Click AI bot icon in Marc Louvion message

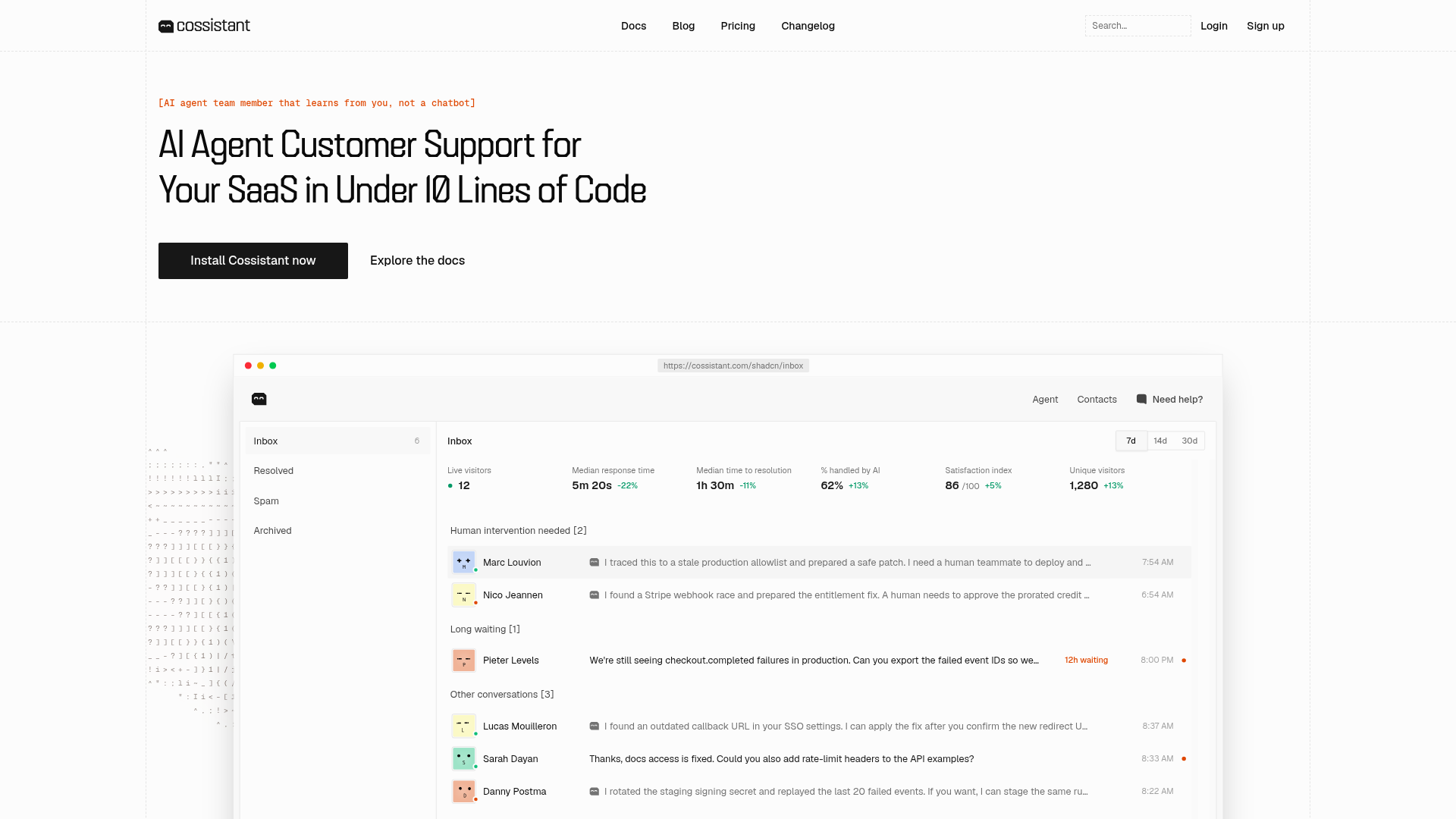pyautogui.click(x=595, y=563)
